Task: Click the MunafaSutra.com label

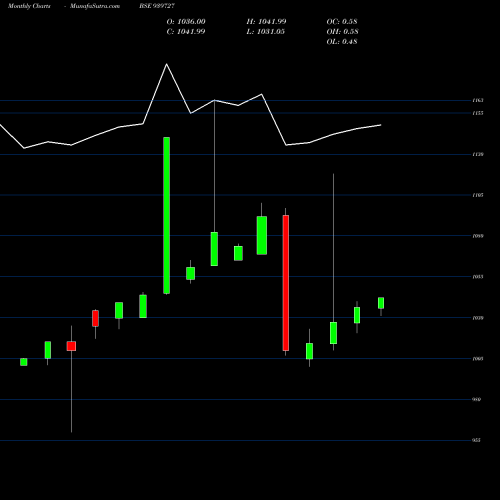Action: click(x=95, y=6)
